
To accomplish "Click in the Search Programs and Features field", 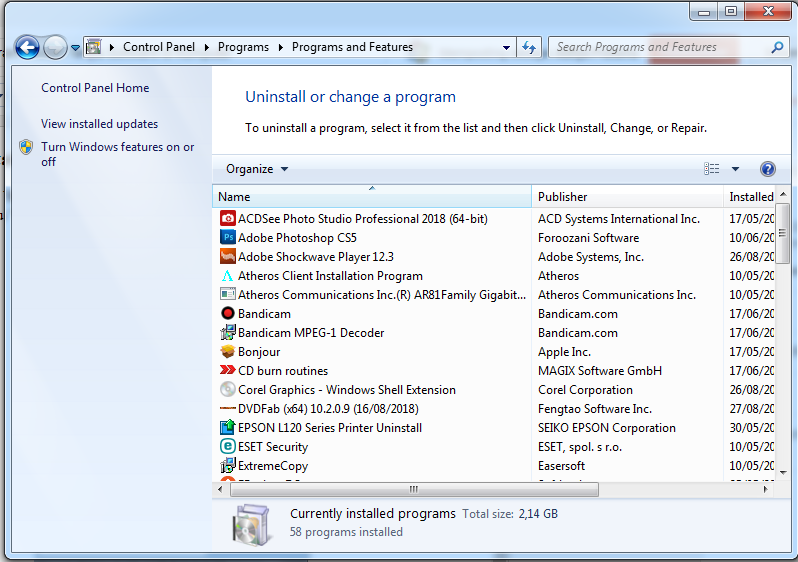I will pyautogui.click(x=661, y=47).
